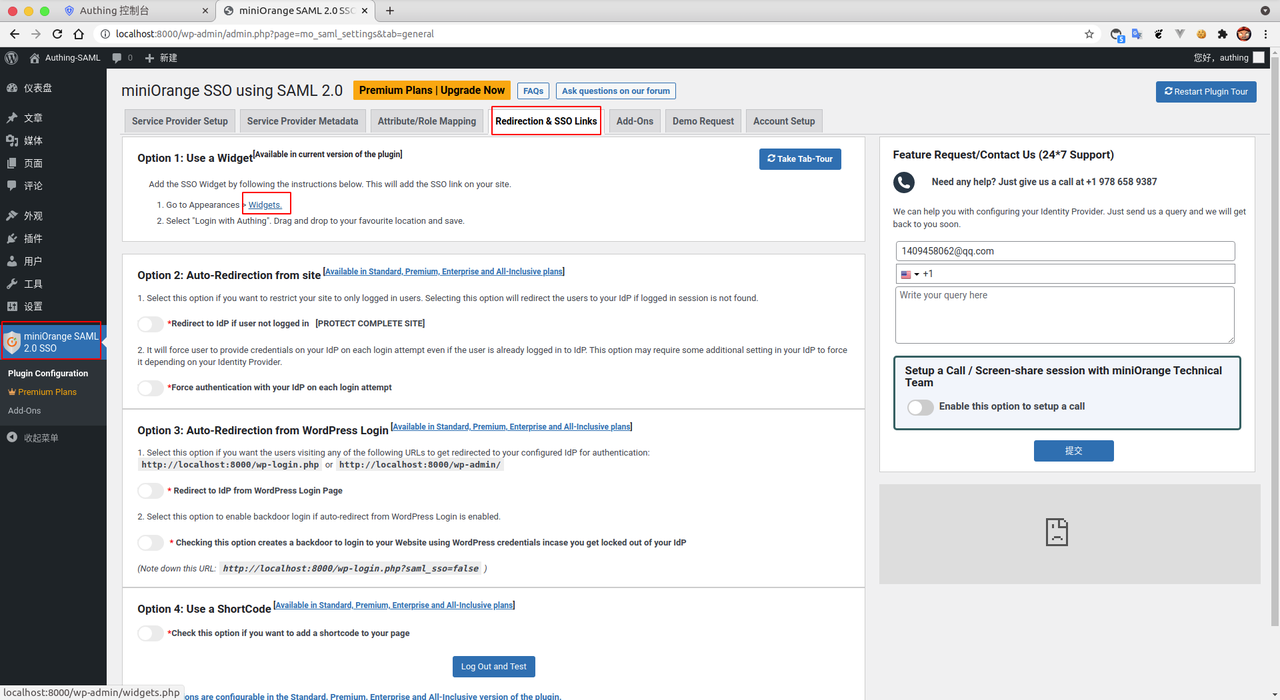Select miniOrange SAML 2.0 SSO sidebar item
Screen dimensions: 1280x700
point(51,342)
